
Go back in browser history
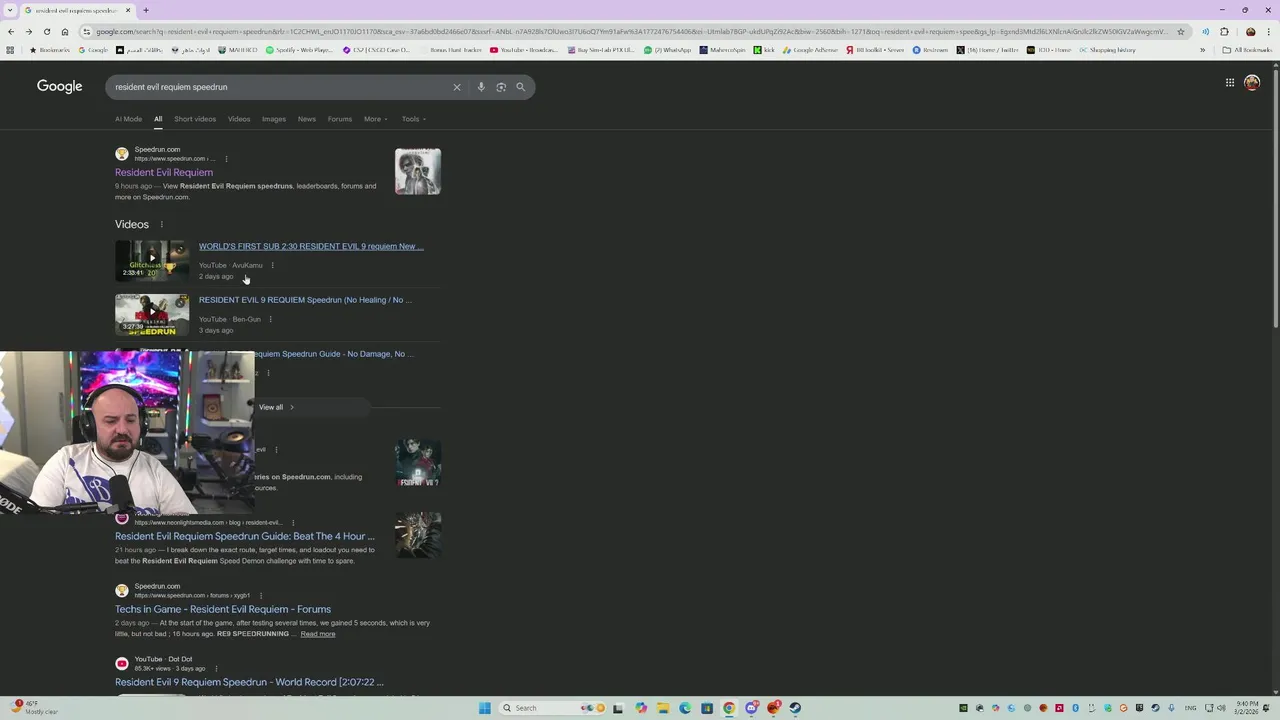tap(10, 32)
